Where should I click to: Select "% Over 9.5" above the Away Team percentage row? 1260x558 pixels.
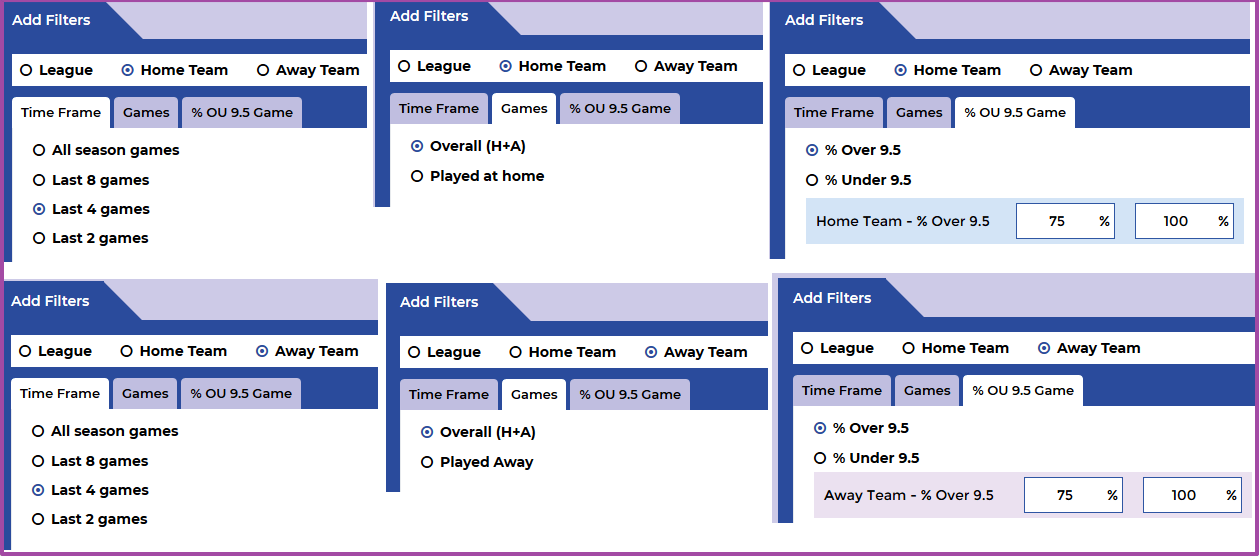pyautogui.click(x=820, y=428)
